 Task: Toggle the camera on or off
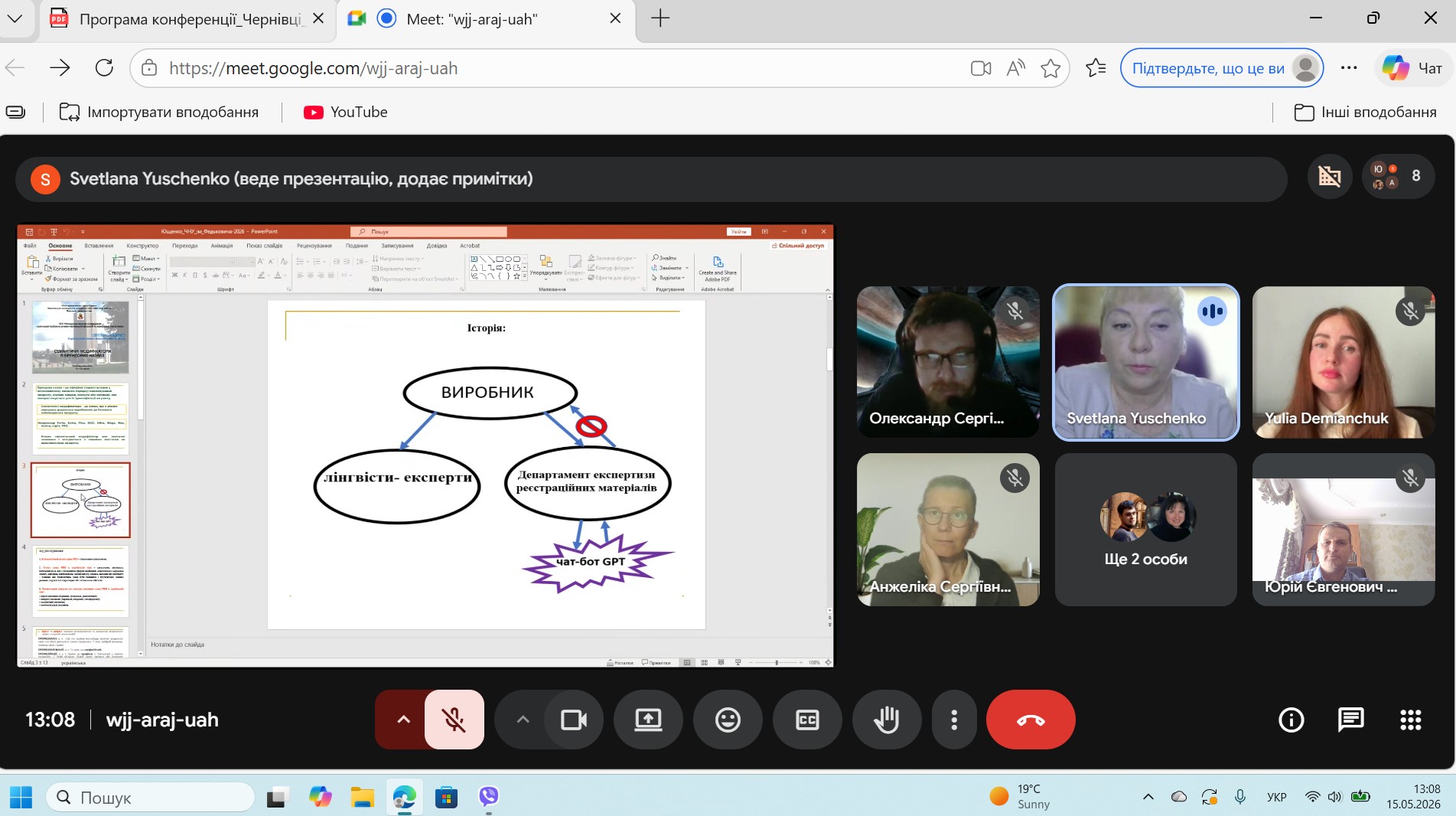click(x=574, y=720)
